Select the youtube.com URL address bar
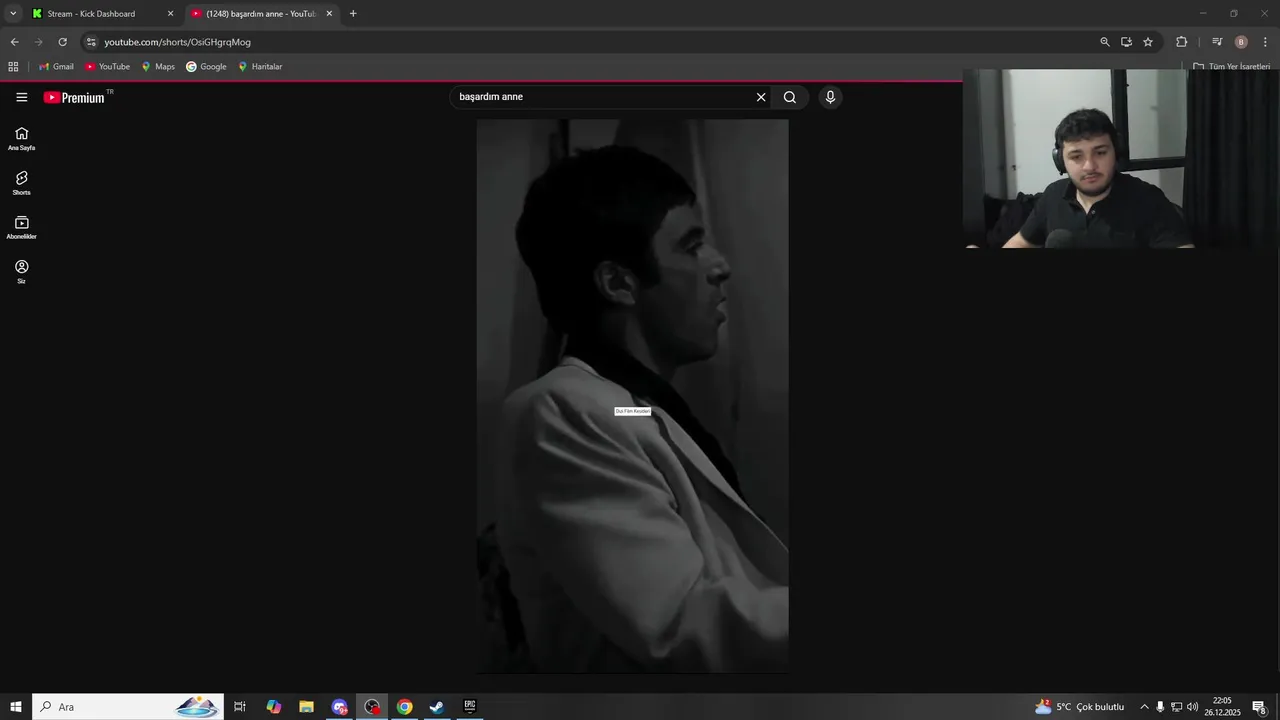1280x720 pixels. (590, 42)
